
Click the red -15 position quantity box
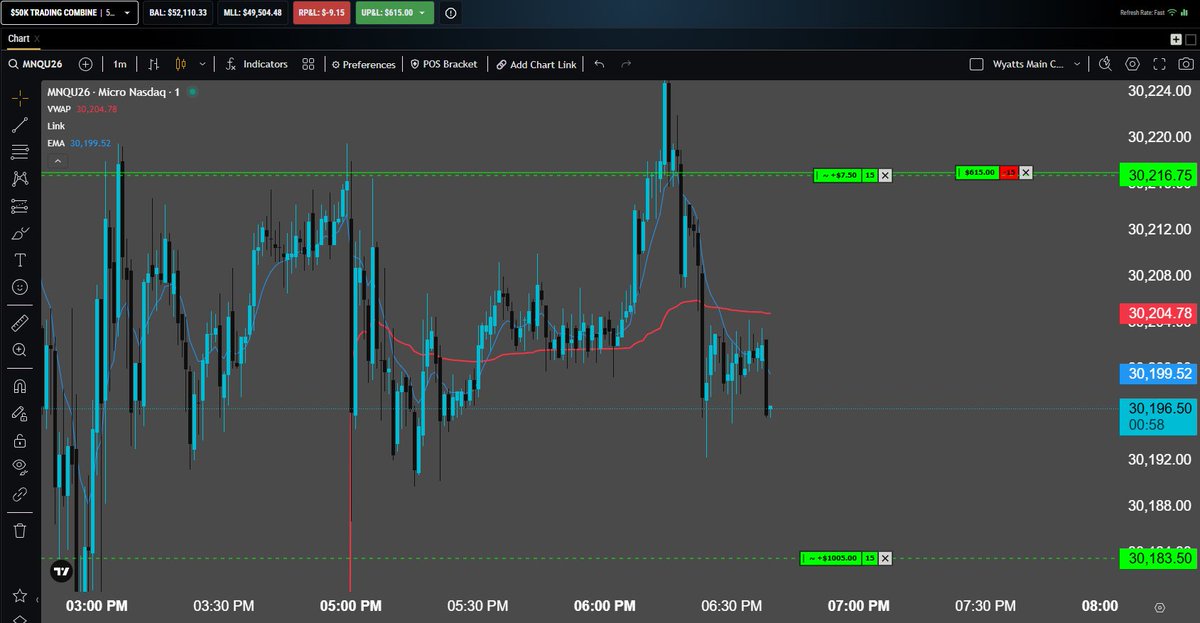pyautogui.click(x=1010, y=172)
